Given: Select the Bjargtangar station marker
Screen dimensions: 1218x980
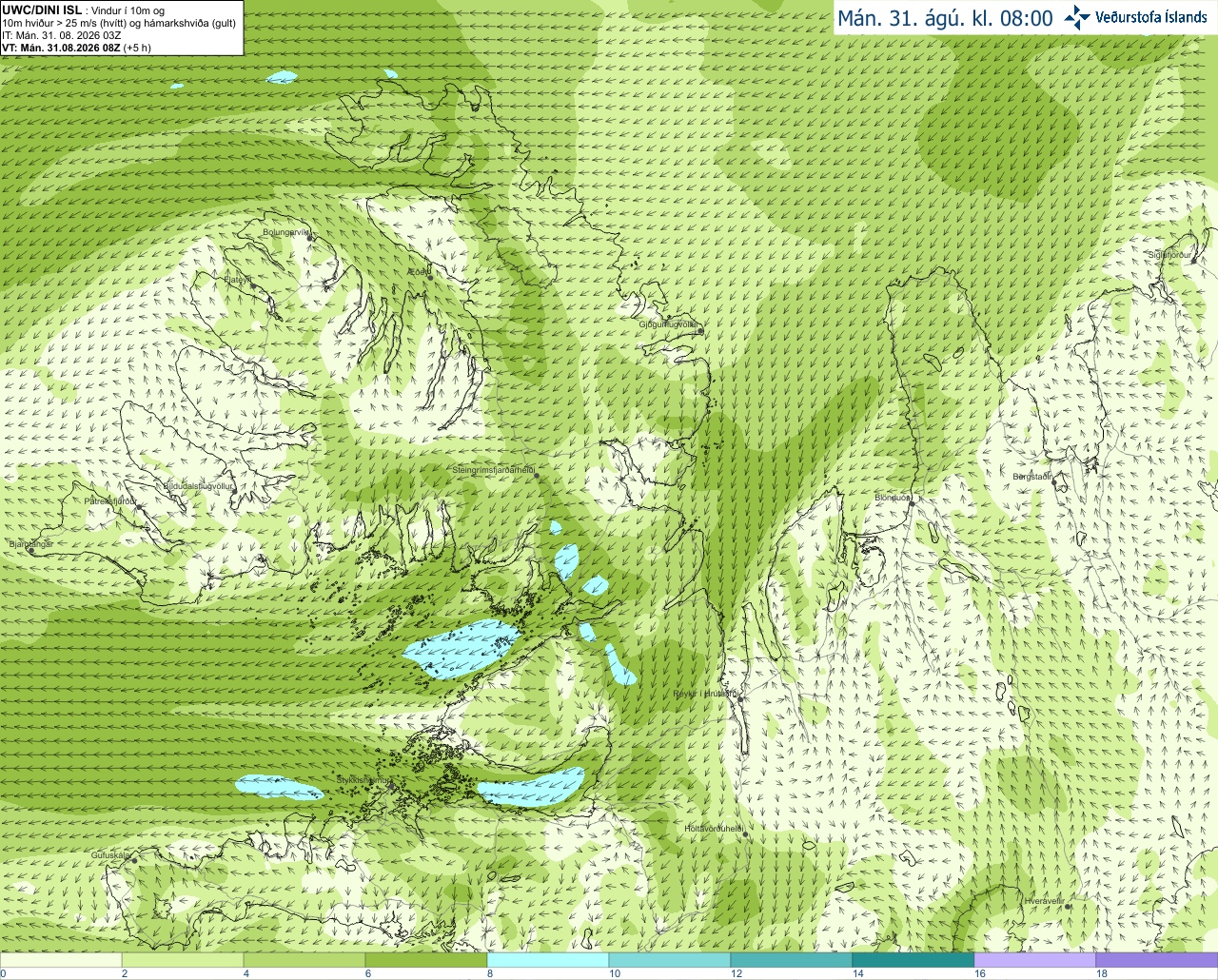Looking at the screenshot, I should (x=31, y=551).
